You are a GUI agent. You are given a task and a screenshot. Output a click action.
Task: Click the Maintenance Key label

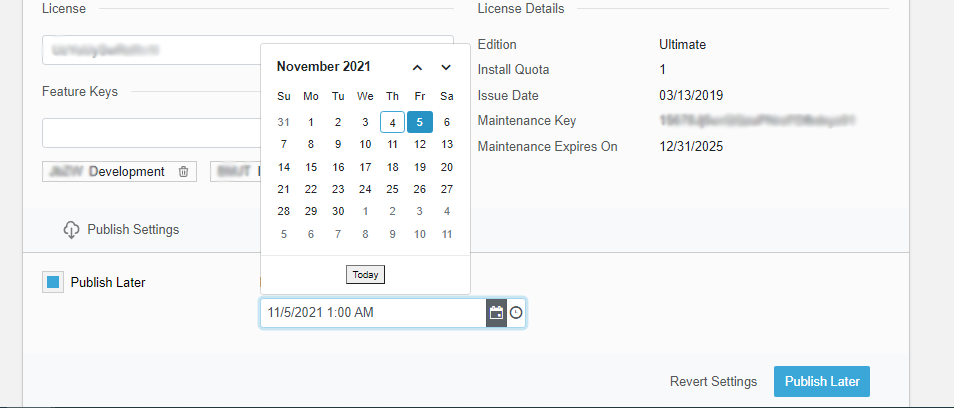point(527,121)
